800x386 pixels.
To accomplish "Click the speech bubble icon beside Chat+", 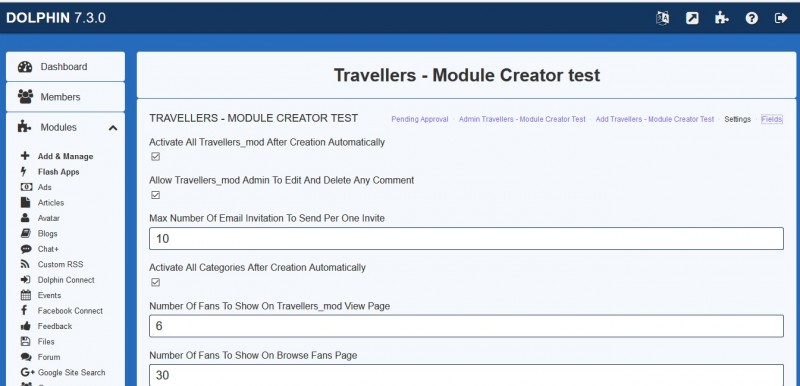I will pos(26,249).
